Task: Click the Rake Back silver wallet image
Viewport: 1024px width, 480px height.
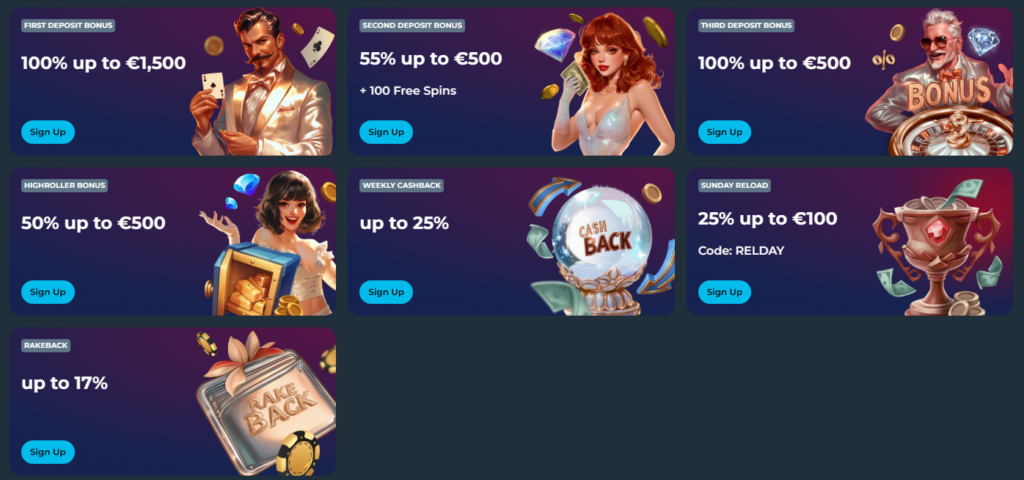Action: (266, 404)
